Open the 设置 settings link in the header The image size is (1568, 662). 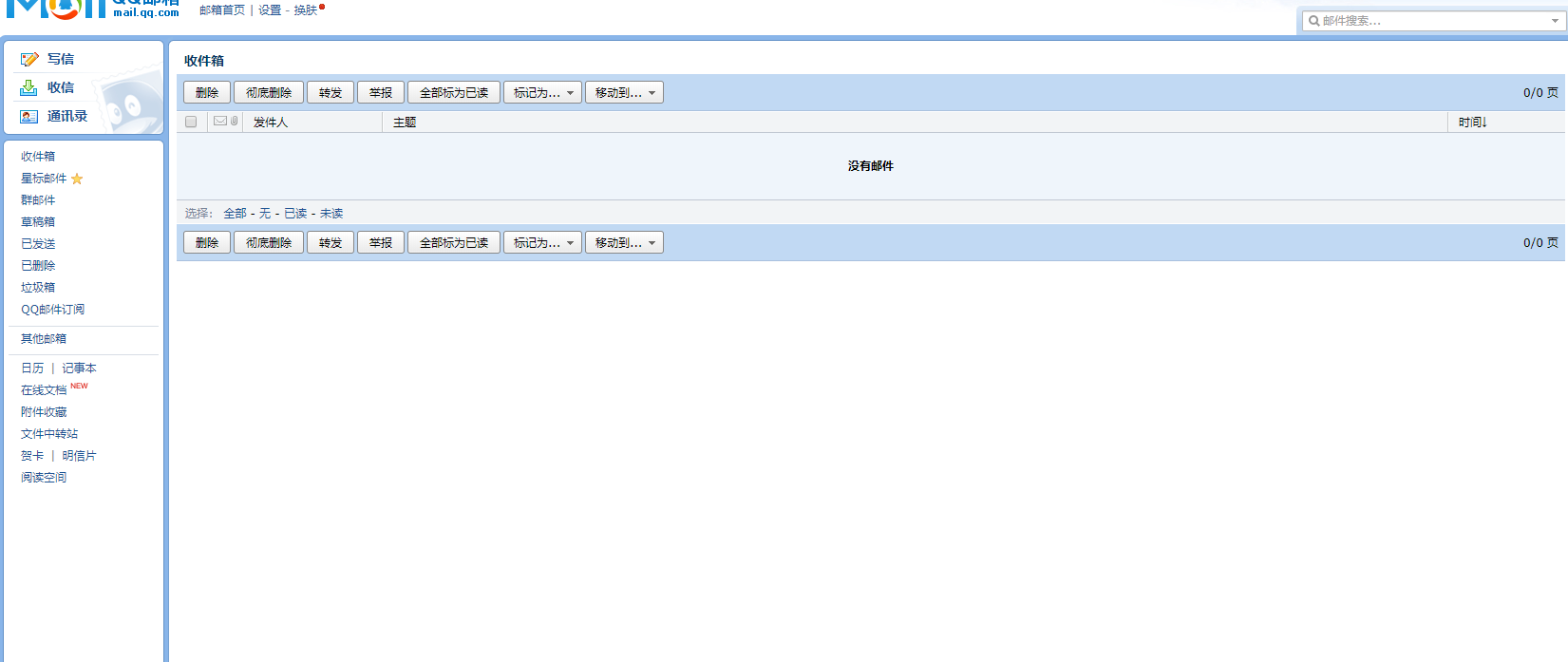click(x=270, y=10)
